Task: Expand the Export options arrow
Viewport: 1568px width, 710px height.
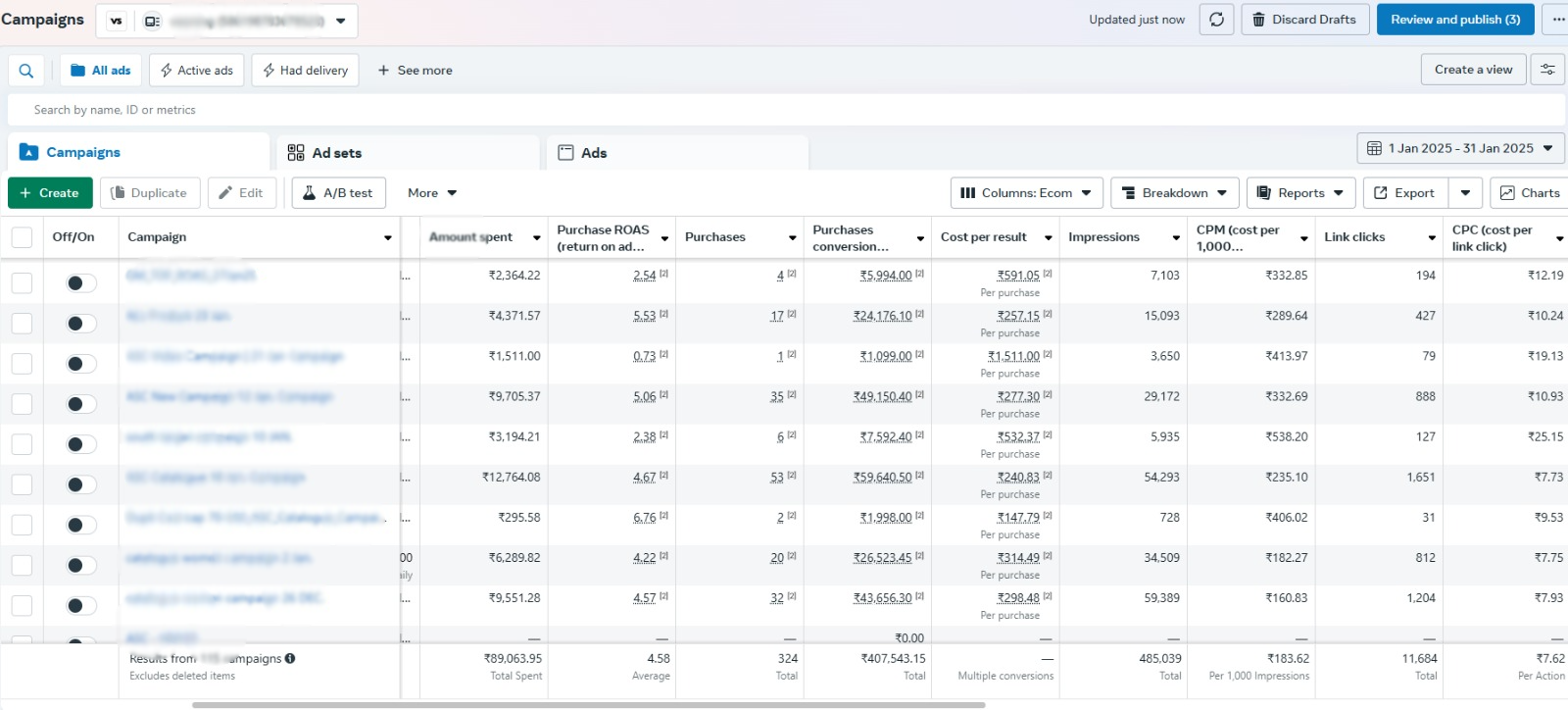Action: click(1465, 193)
